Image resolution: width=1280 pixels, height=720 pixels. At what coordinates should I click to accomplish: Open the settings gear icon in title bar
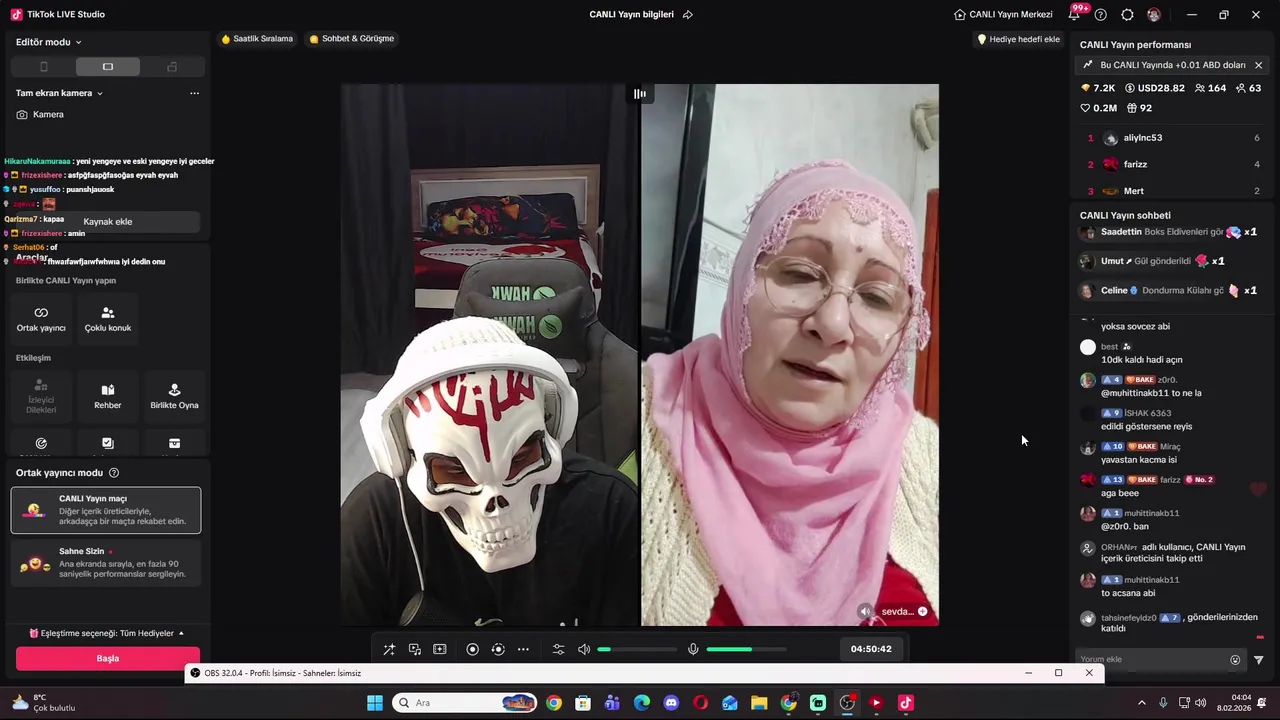1127,15
